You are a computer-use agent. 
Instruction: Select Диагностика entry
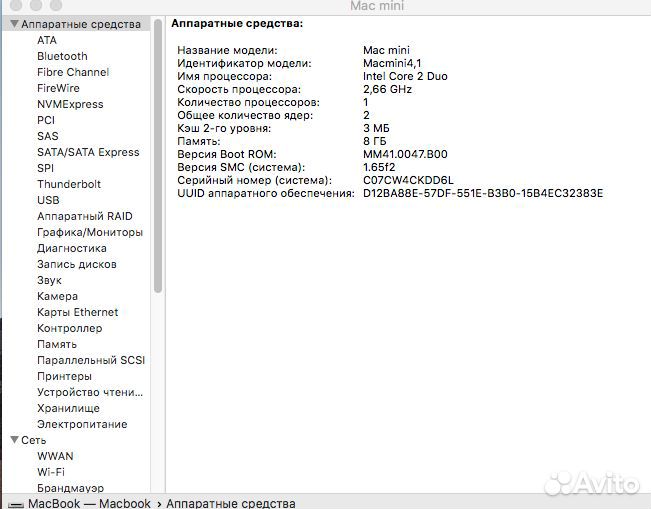tap(72, 248)
